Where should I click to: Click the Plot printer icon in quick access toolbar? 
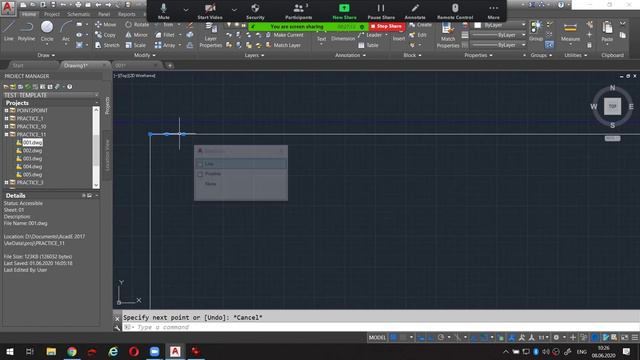point(78,5)
